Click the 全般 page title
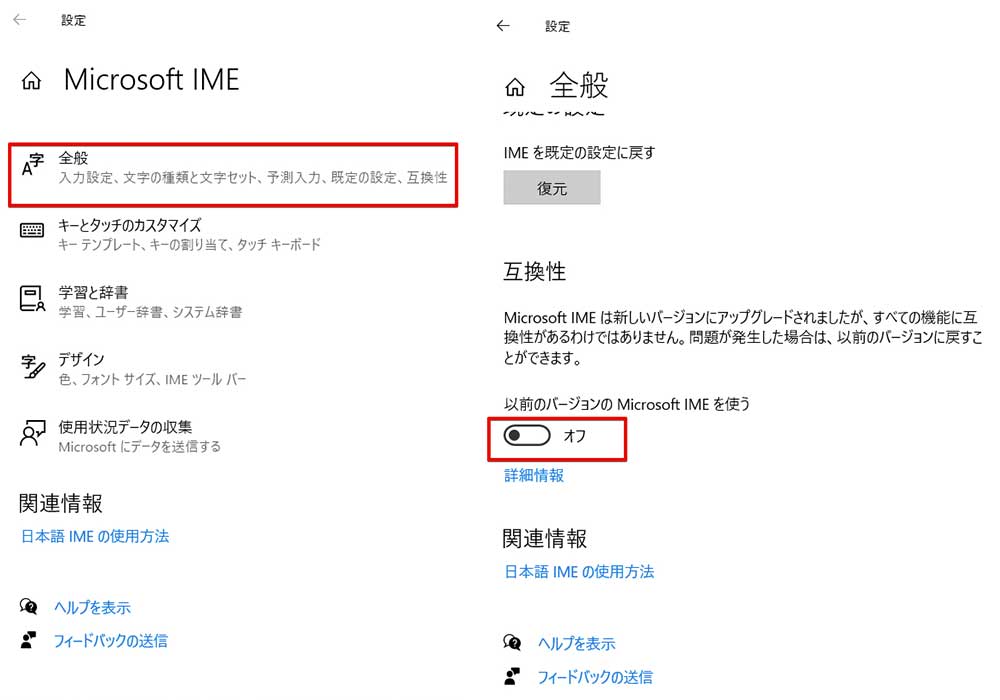Screen dimensions: 1000x700 coord(579,85)
